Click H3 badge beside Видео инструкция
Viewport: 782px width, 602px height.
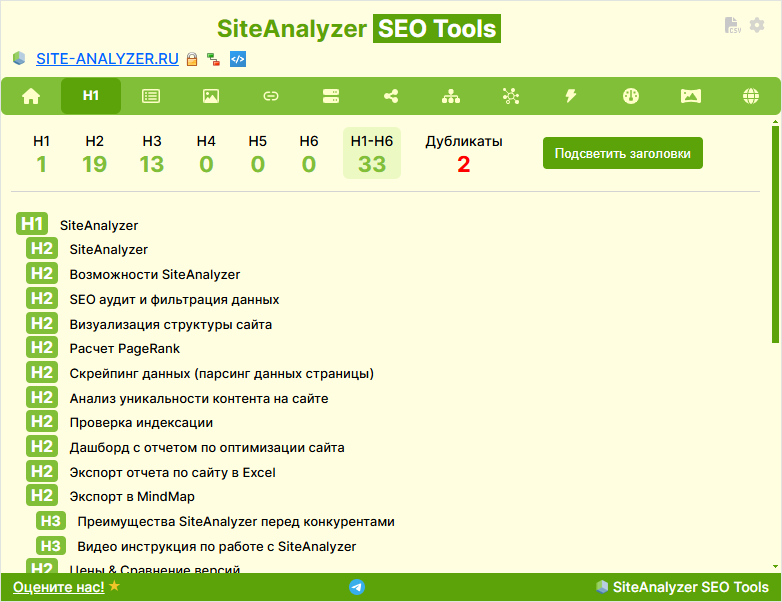(51, 546)
